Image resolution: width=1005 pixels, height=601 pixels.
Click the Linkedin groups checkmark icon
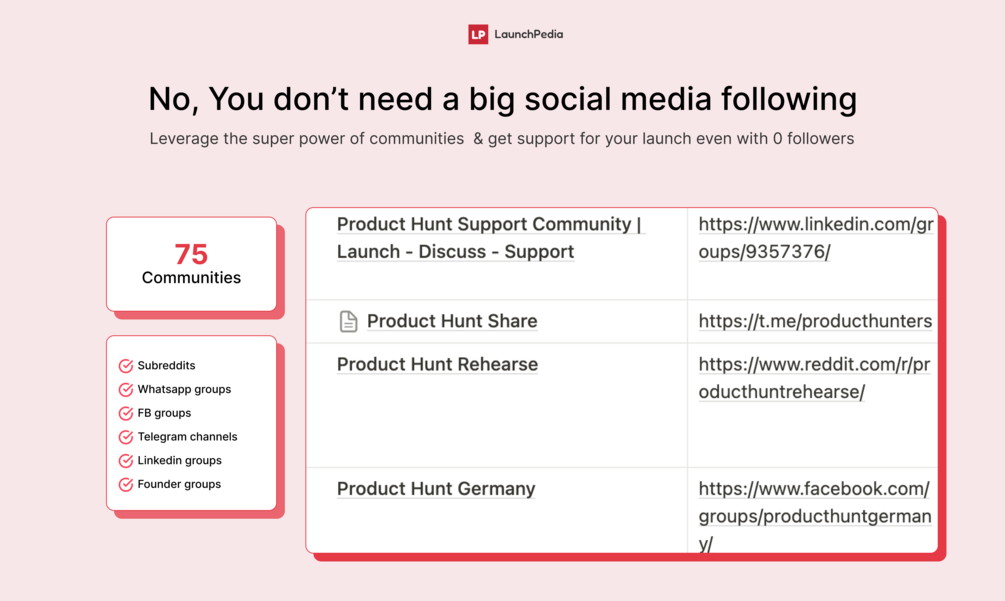126,461
